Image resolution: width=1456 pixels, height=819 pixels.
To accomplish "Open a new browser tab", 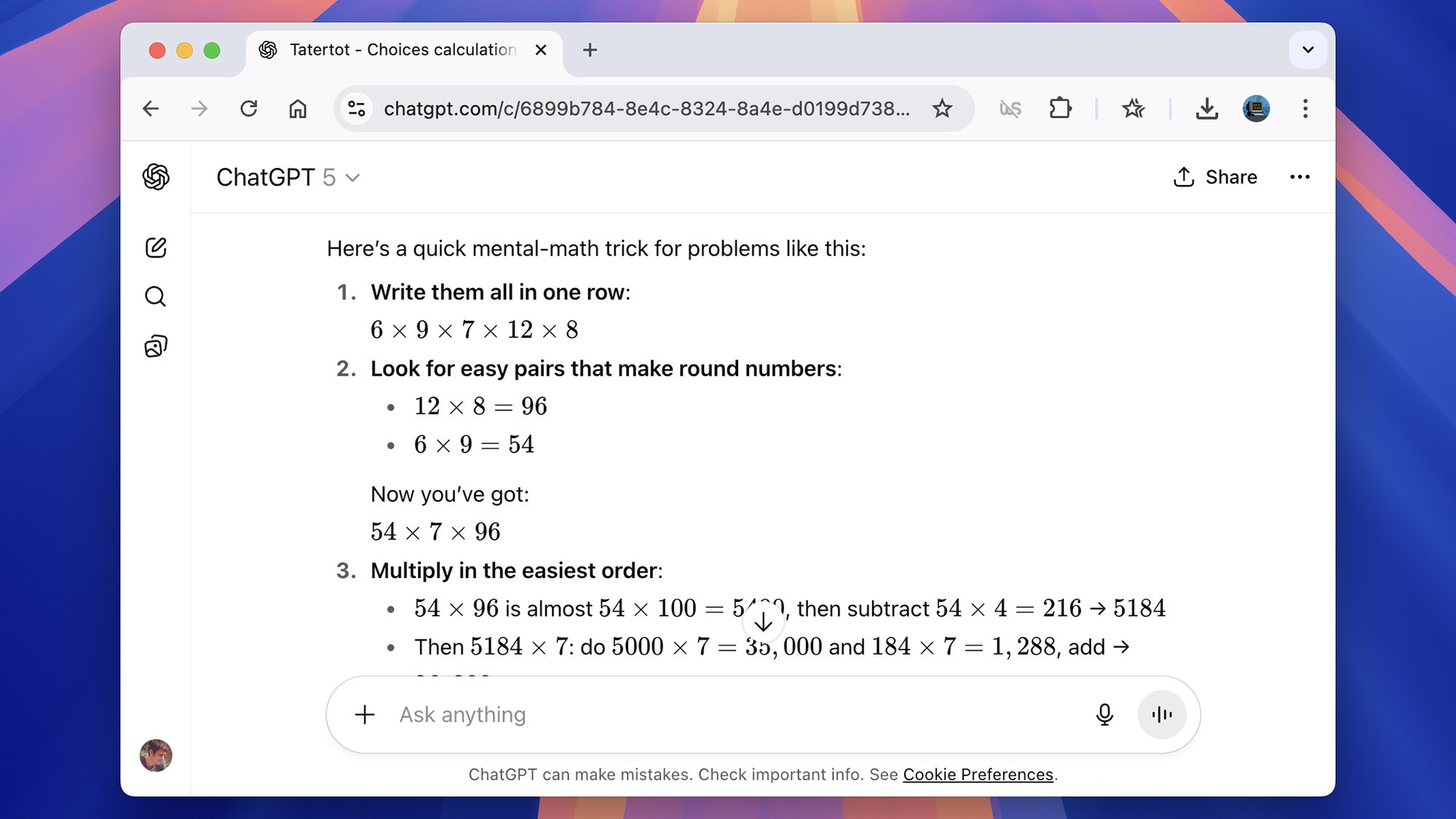I will 590,50.
